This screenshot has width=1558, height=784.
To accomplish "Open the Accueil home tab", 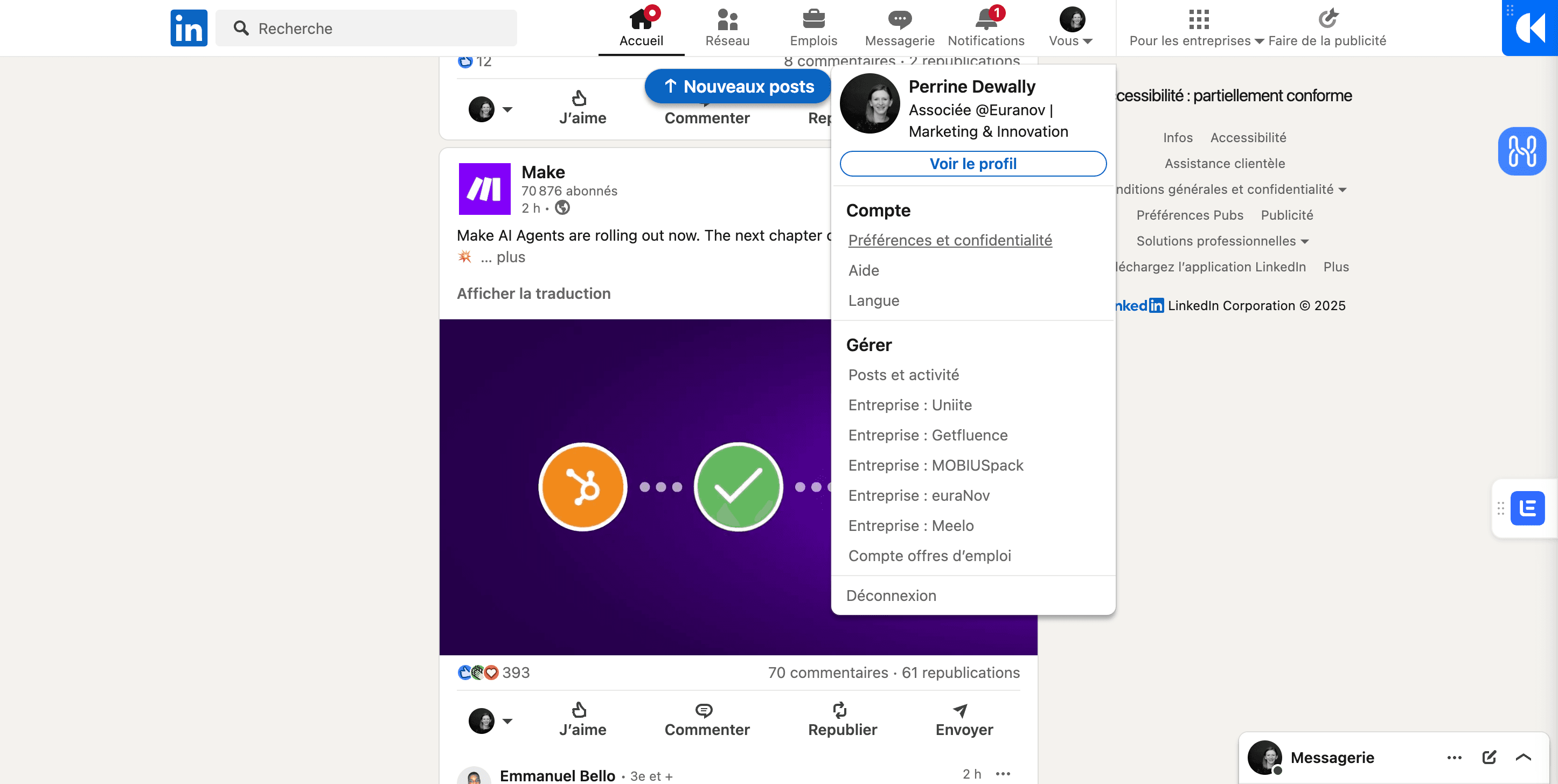I will pos(641,28).
